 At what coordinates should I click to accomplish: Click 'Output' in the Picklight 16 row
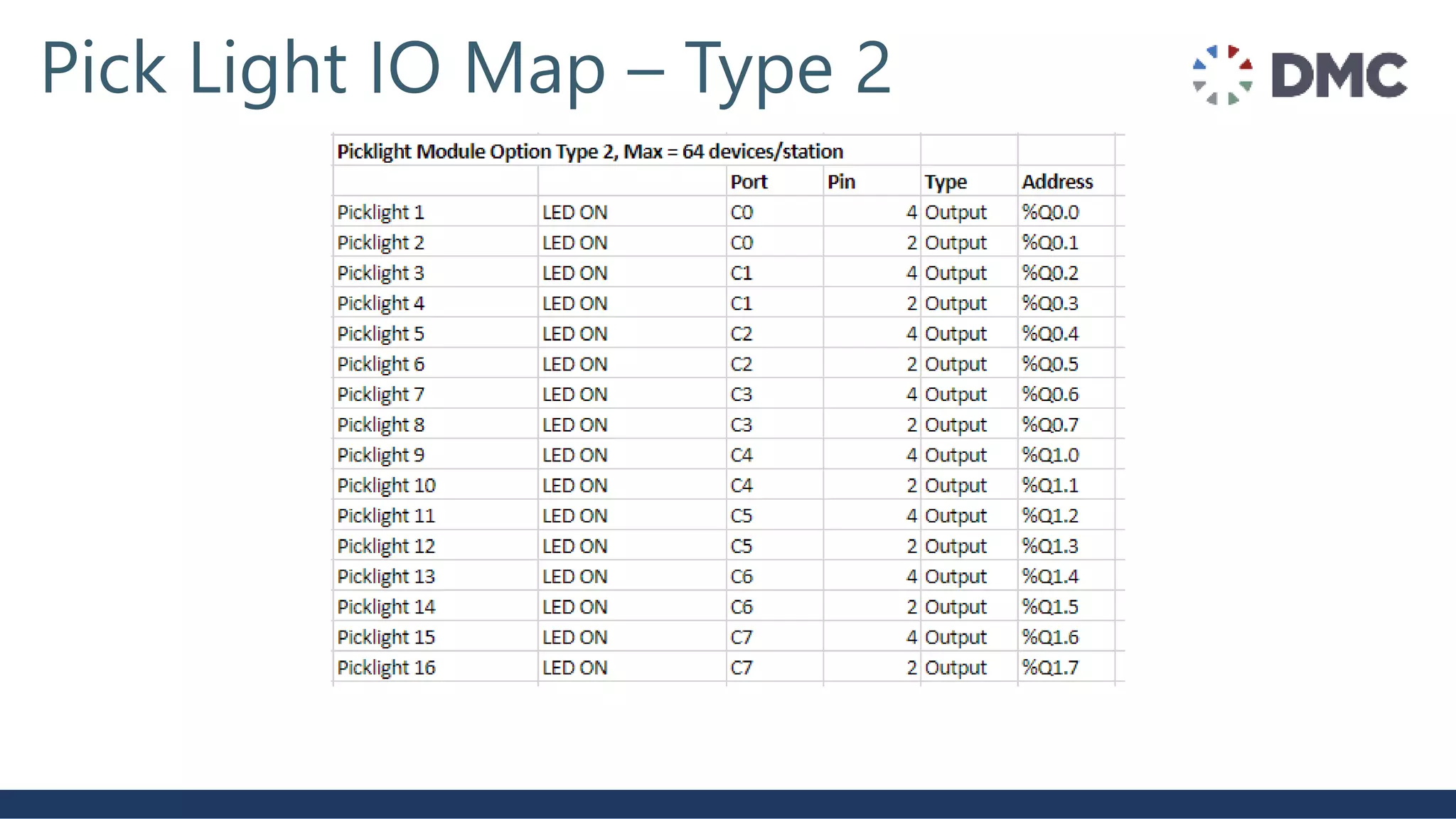[955, 668]
